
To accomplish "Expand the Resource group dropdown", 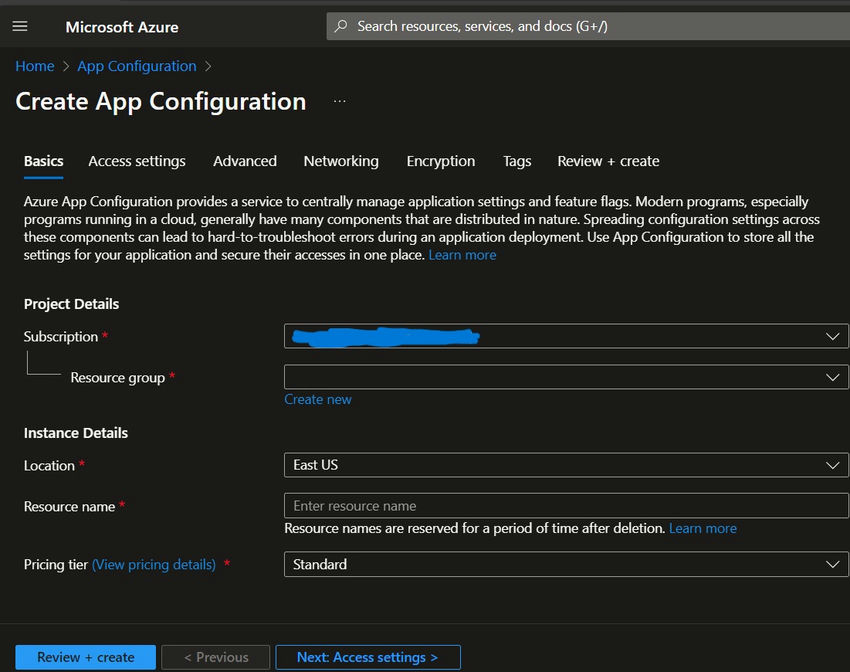I will click(x=566, y=377).
